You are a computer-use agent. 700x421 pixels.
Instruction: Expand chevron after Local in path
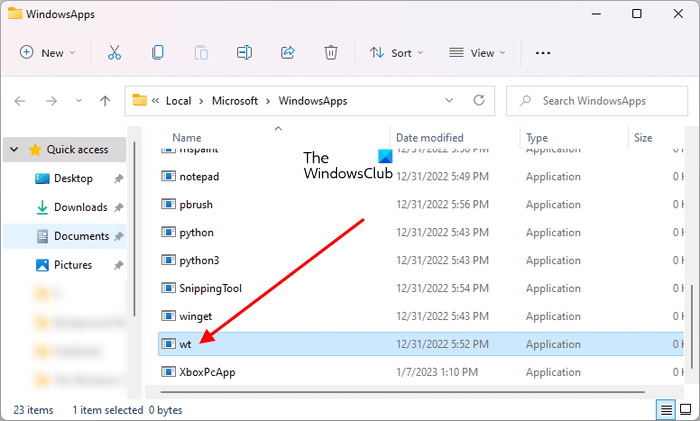201,101
